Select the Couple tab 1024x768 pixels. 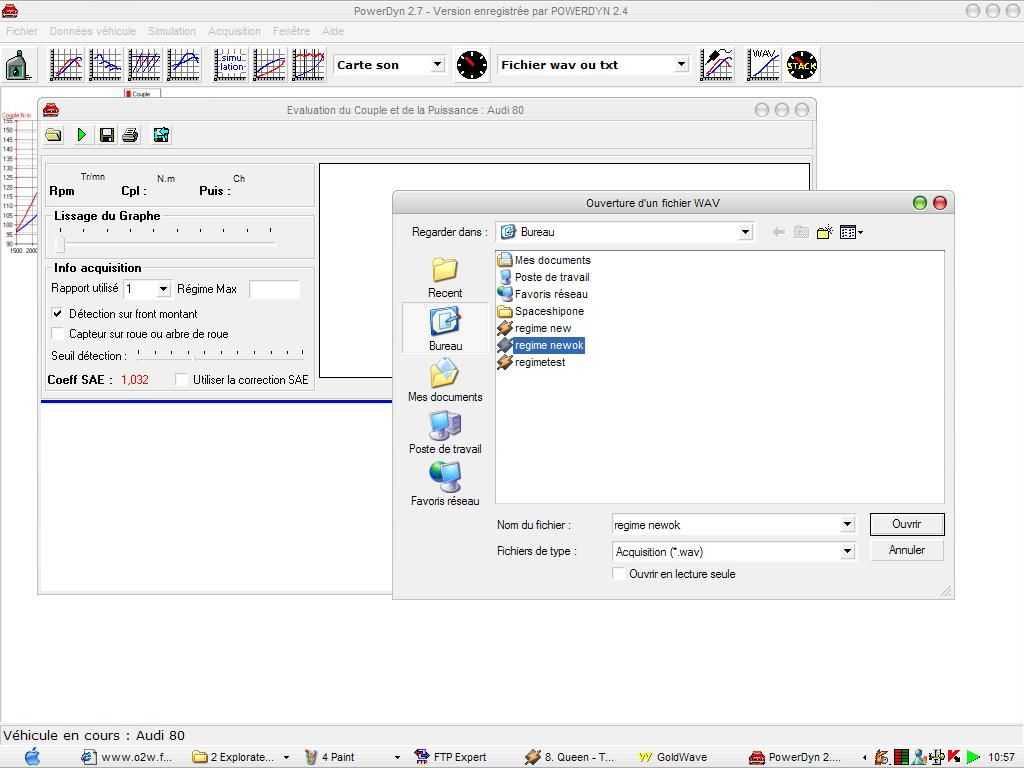tap(141, 93)
